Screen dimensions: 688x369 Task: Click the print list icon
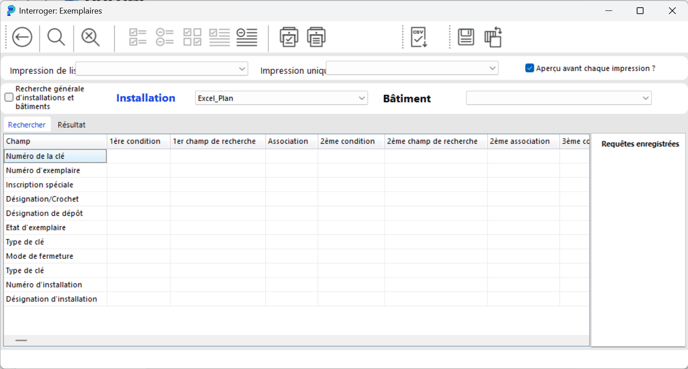click(316, 37)
